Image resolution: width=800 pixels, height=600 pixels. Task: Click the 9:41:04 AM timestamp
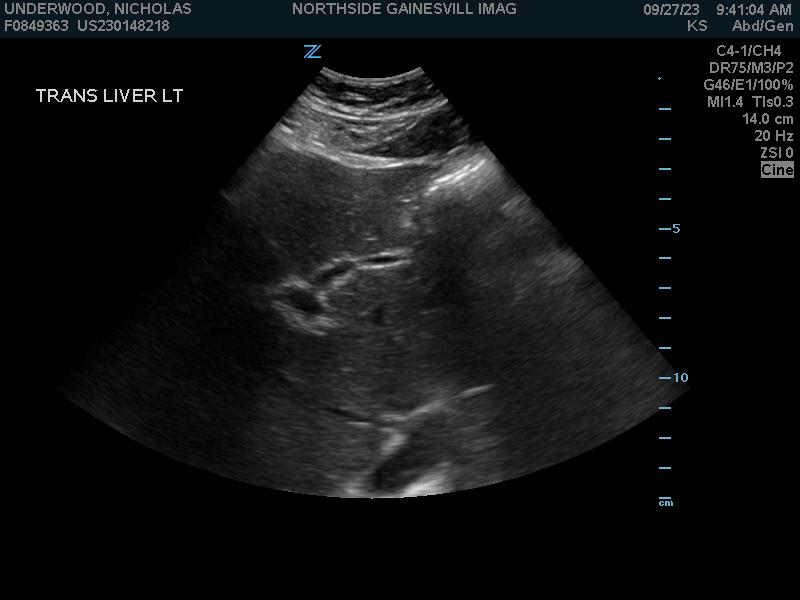click(754, 9)
